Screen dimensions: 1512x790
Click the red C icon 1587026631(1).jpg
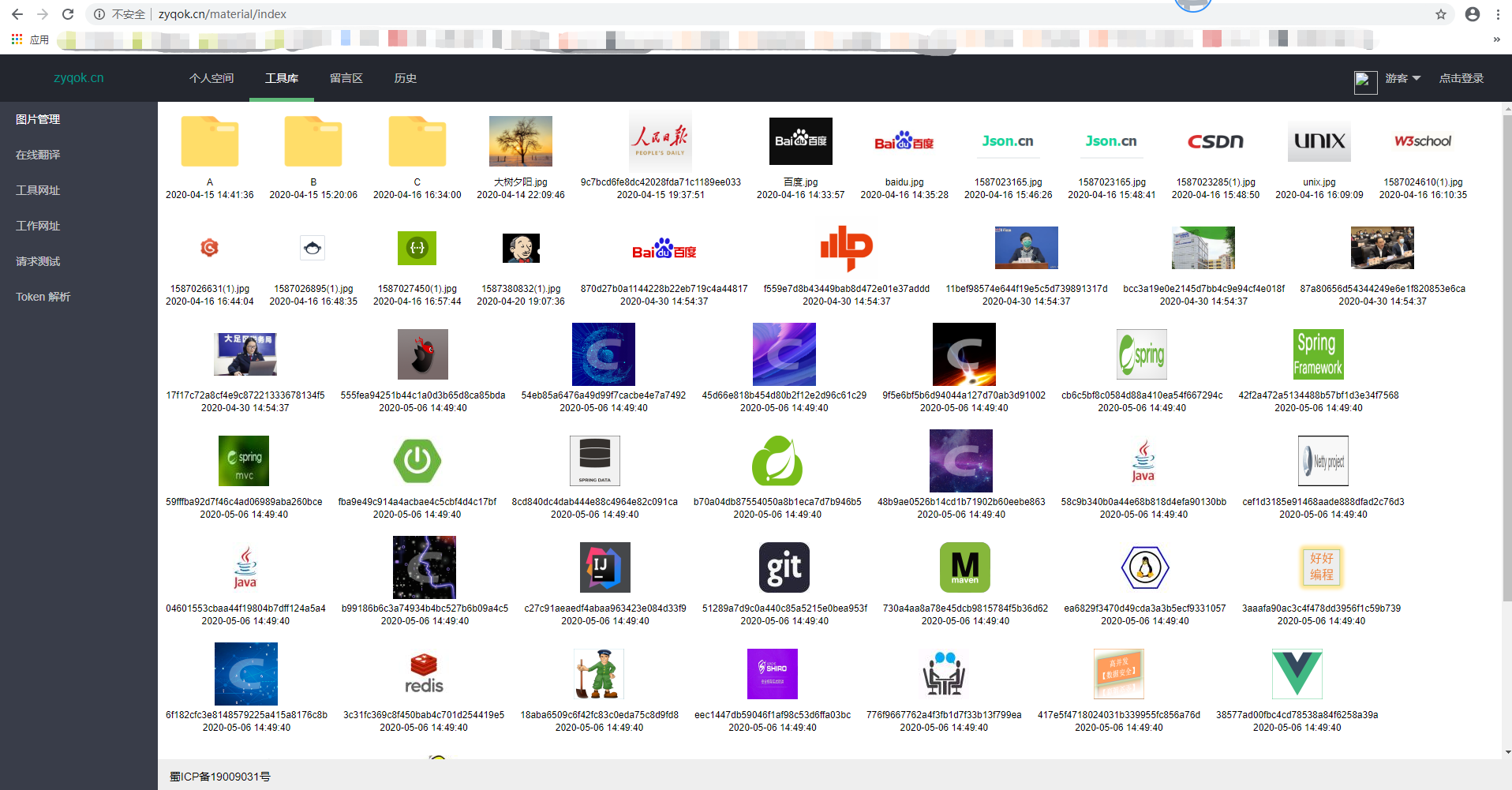click(x=209, y=248)
